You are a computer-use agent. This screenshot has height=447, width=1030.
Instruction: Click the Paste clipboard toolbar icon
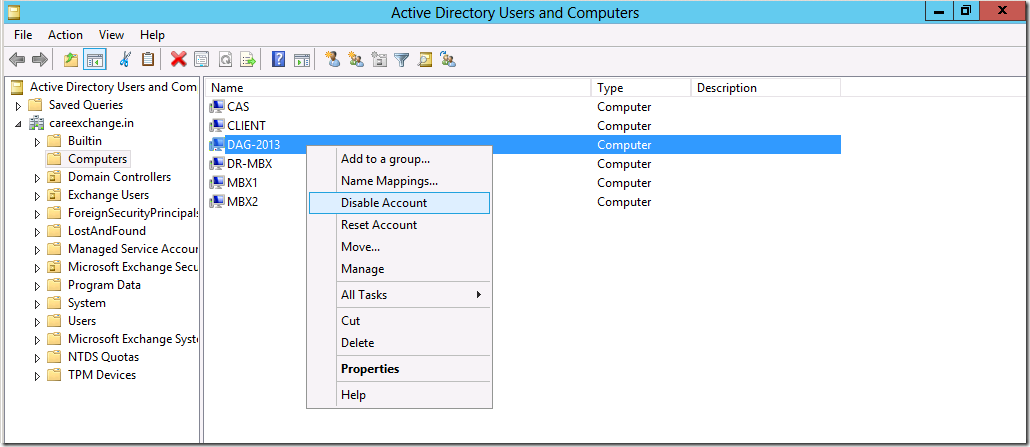click(148, 60)
